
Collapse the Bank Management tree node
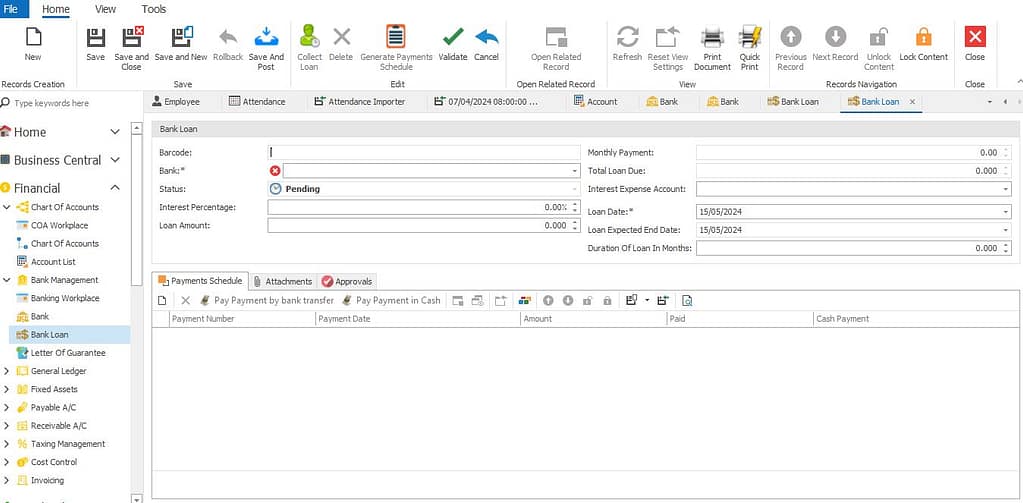[x=7, y=280]
